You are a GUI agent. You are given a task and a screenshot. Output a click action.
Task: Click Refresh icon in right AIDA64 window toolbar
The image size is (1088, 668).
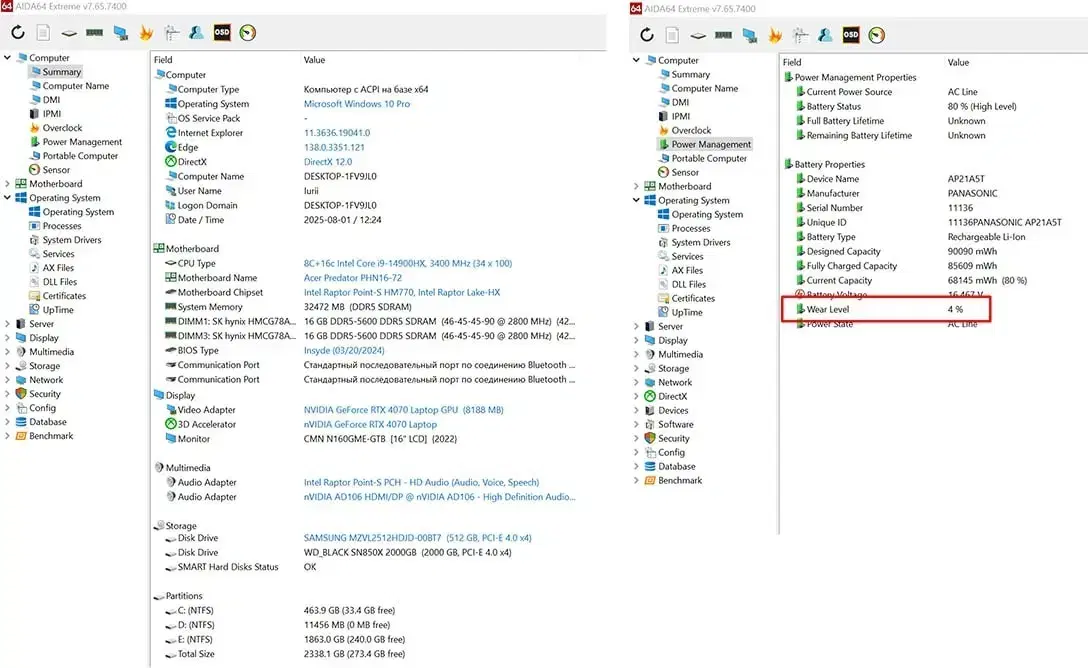(647, 35)
